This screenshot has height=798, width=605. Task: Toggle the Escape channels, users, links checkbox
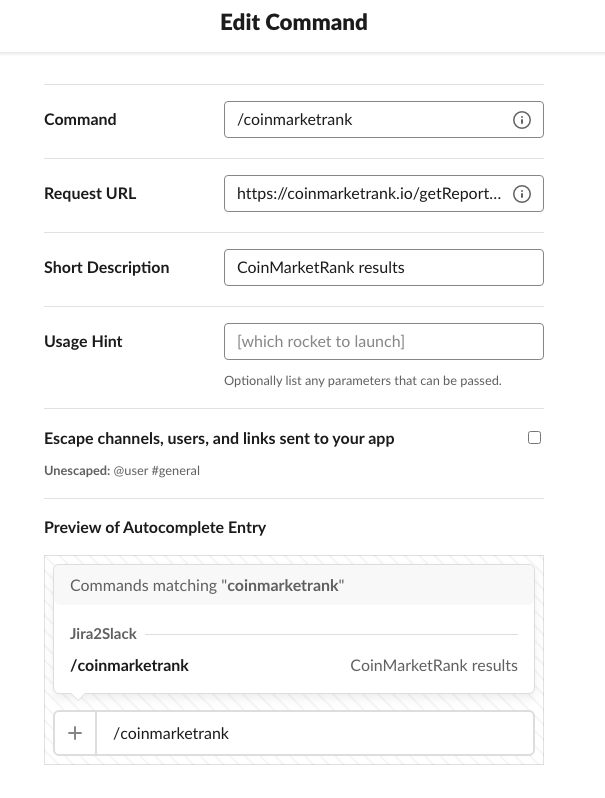click(534, 438)
